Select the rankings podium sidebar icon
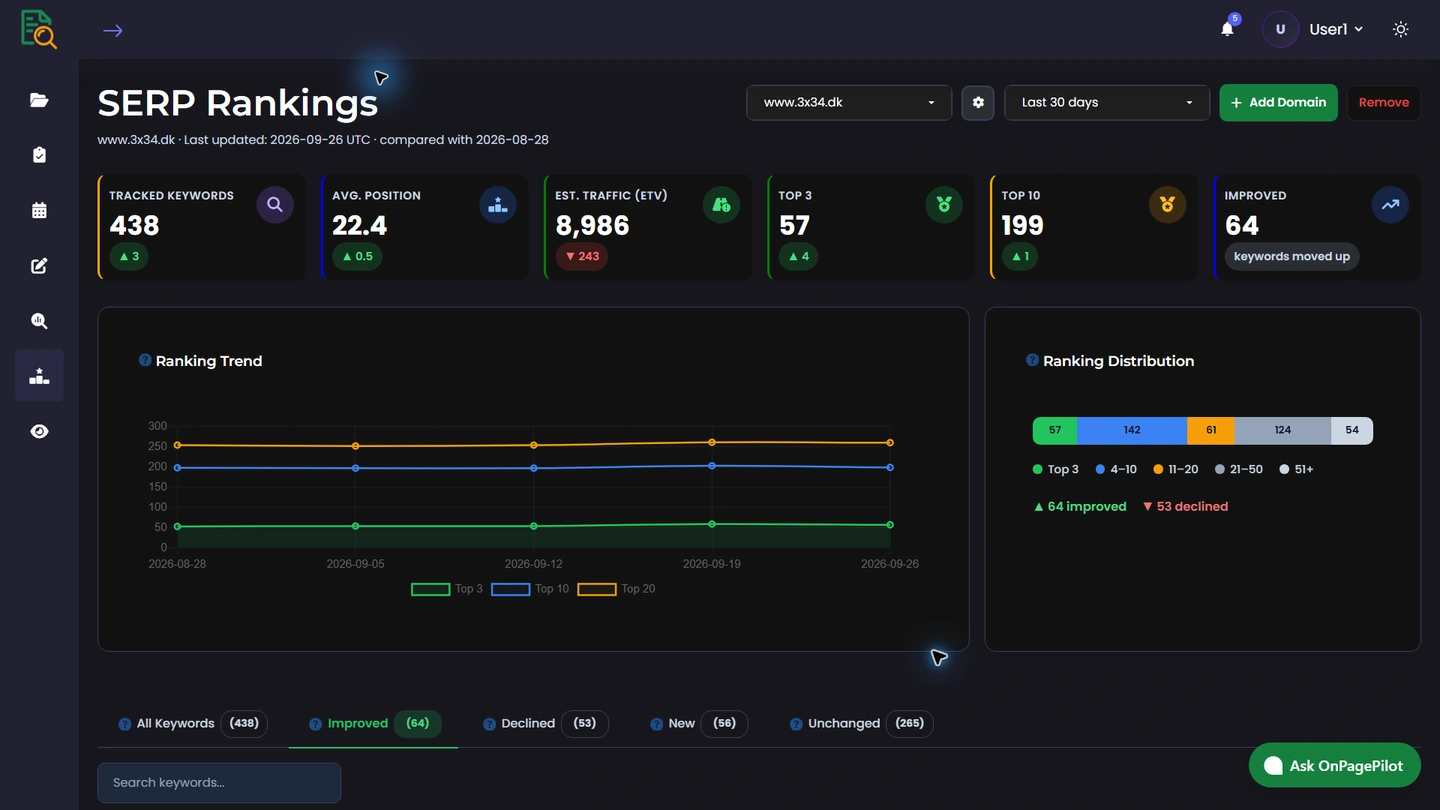This screenshot has height=810, width=1440. [39, 376]
